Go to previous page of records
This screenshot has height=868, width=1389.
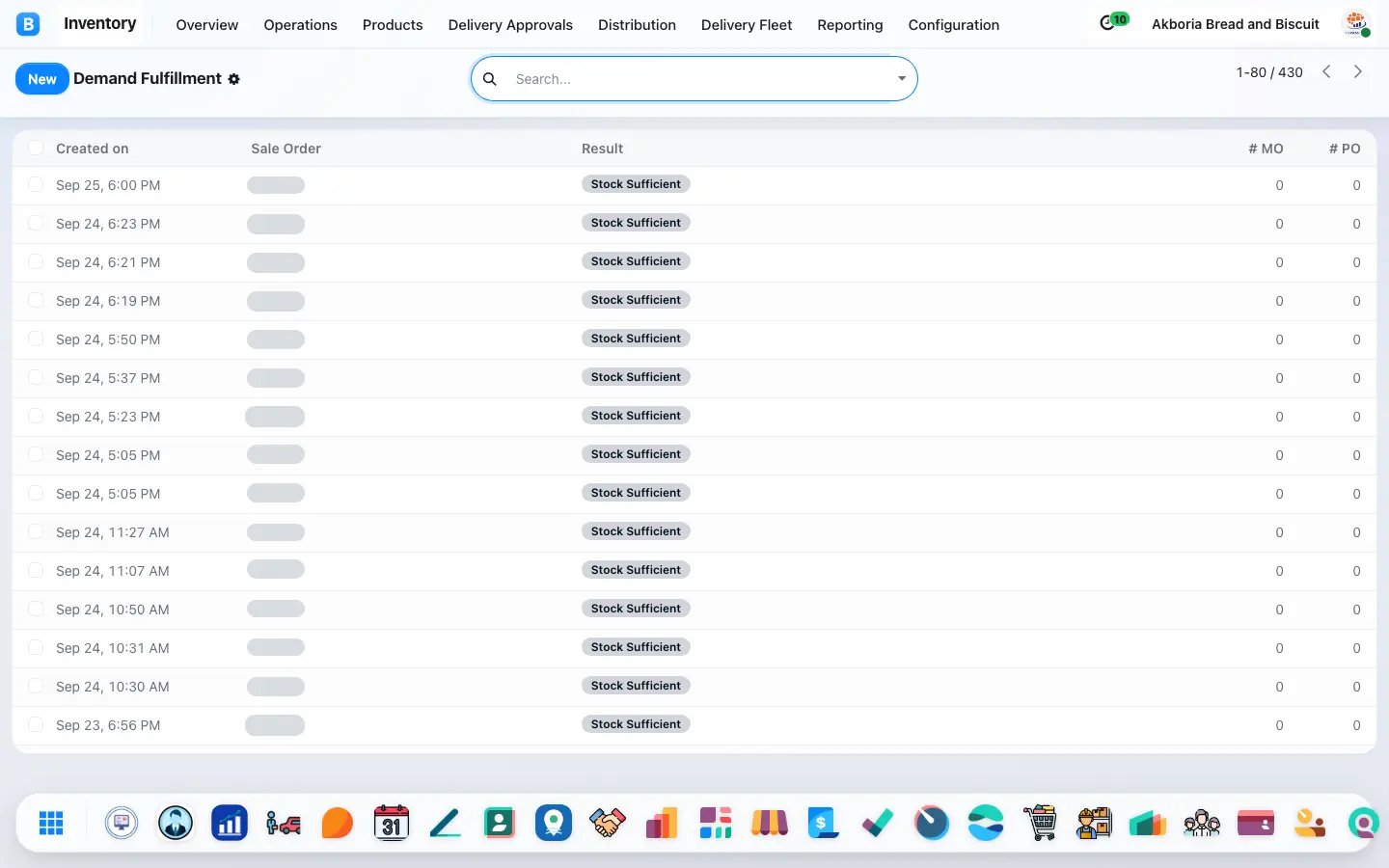point(1327,71)
